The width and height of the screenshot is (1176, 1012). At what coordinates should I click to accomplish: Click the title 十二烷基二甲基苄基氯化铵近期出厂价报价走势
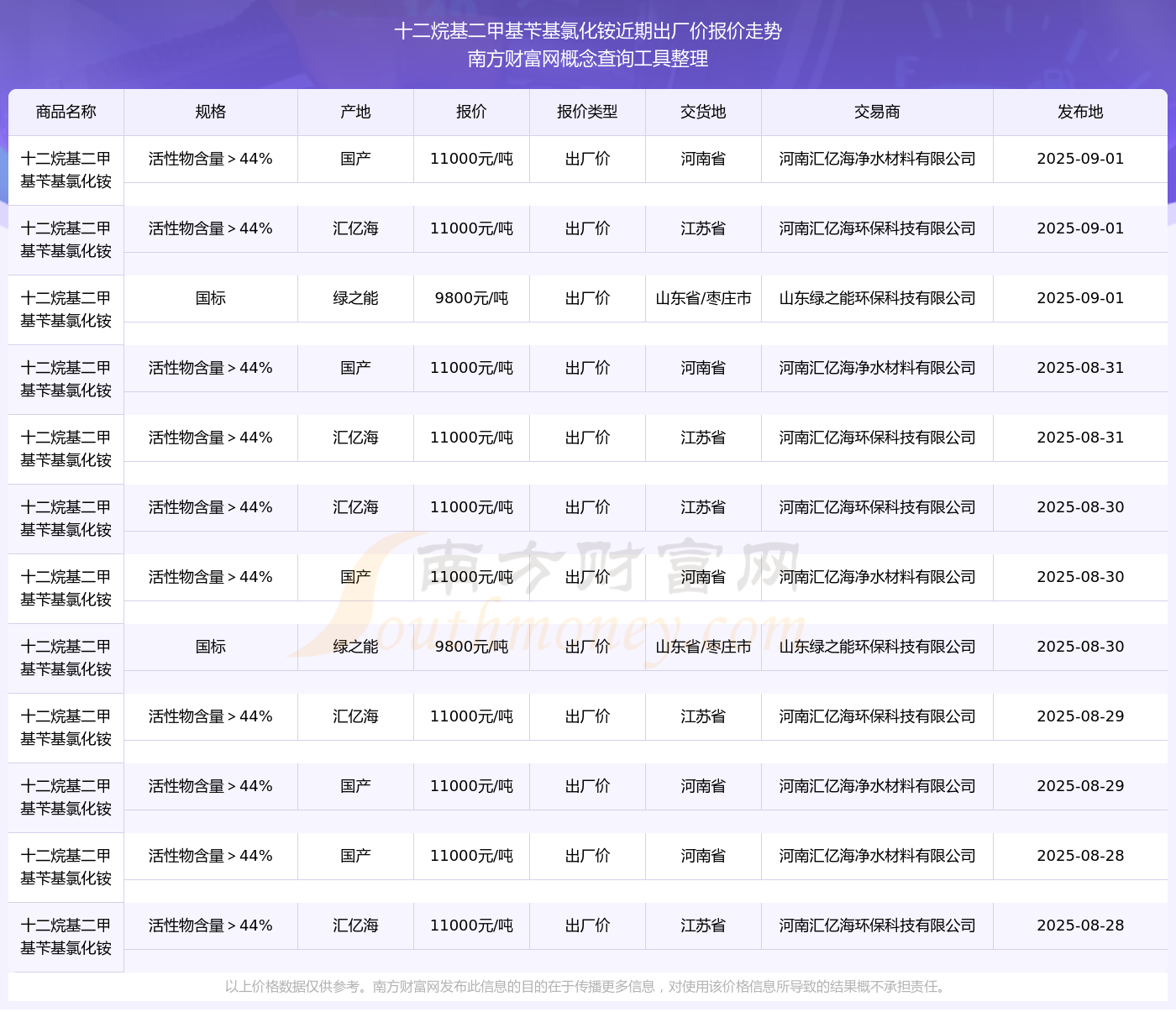click(x=588, y=31)
